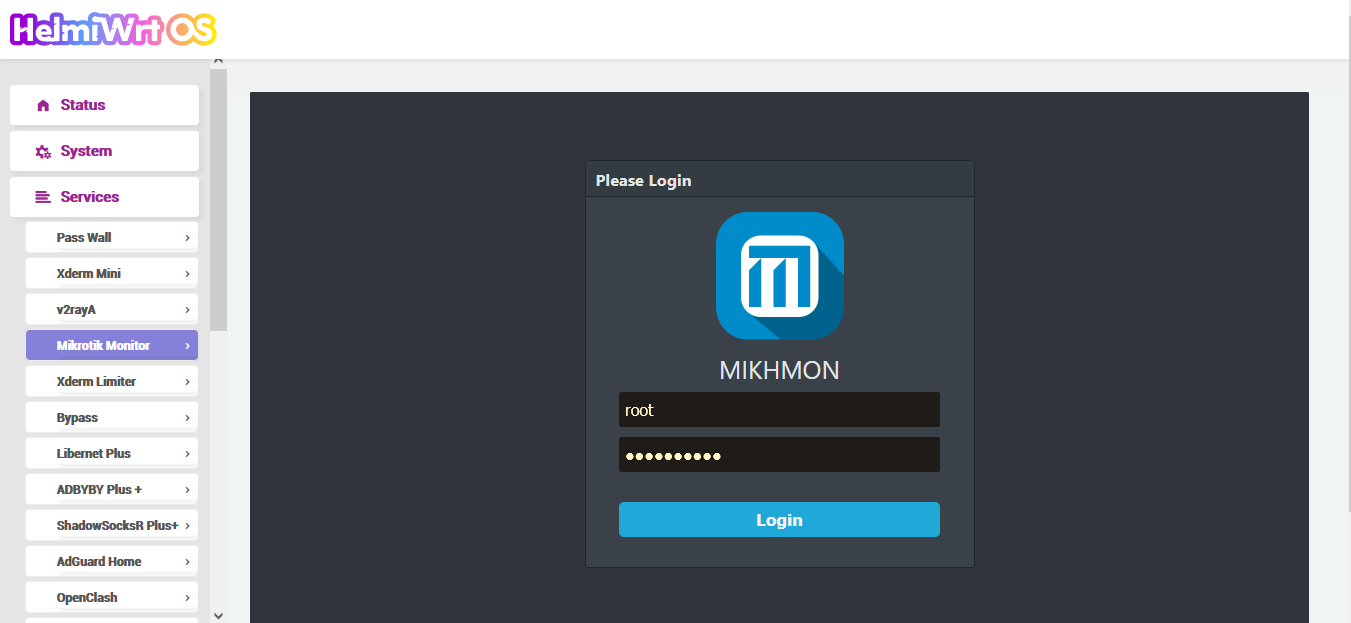The height and width of the screenshot is (623, 1351).
Task: Click chevron on Xderm Limiter row
Action: (187, 382)
